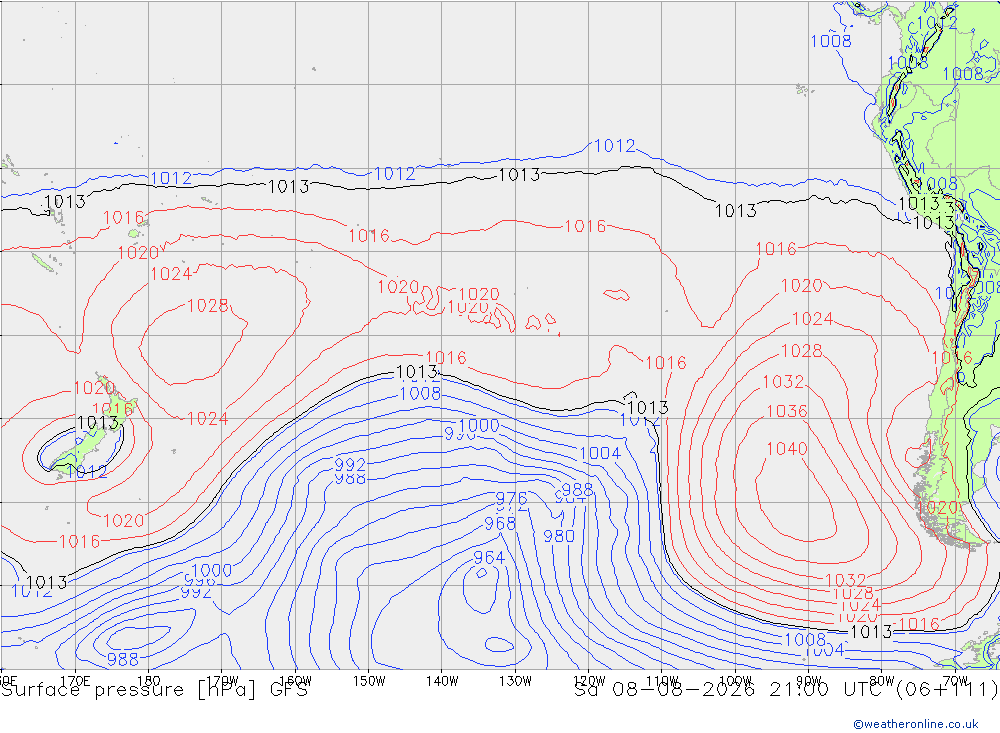Click the 964 low pressure label
Viewport: 1000px width, 733px height.
coord(489,558)
